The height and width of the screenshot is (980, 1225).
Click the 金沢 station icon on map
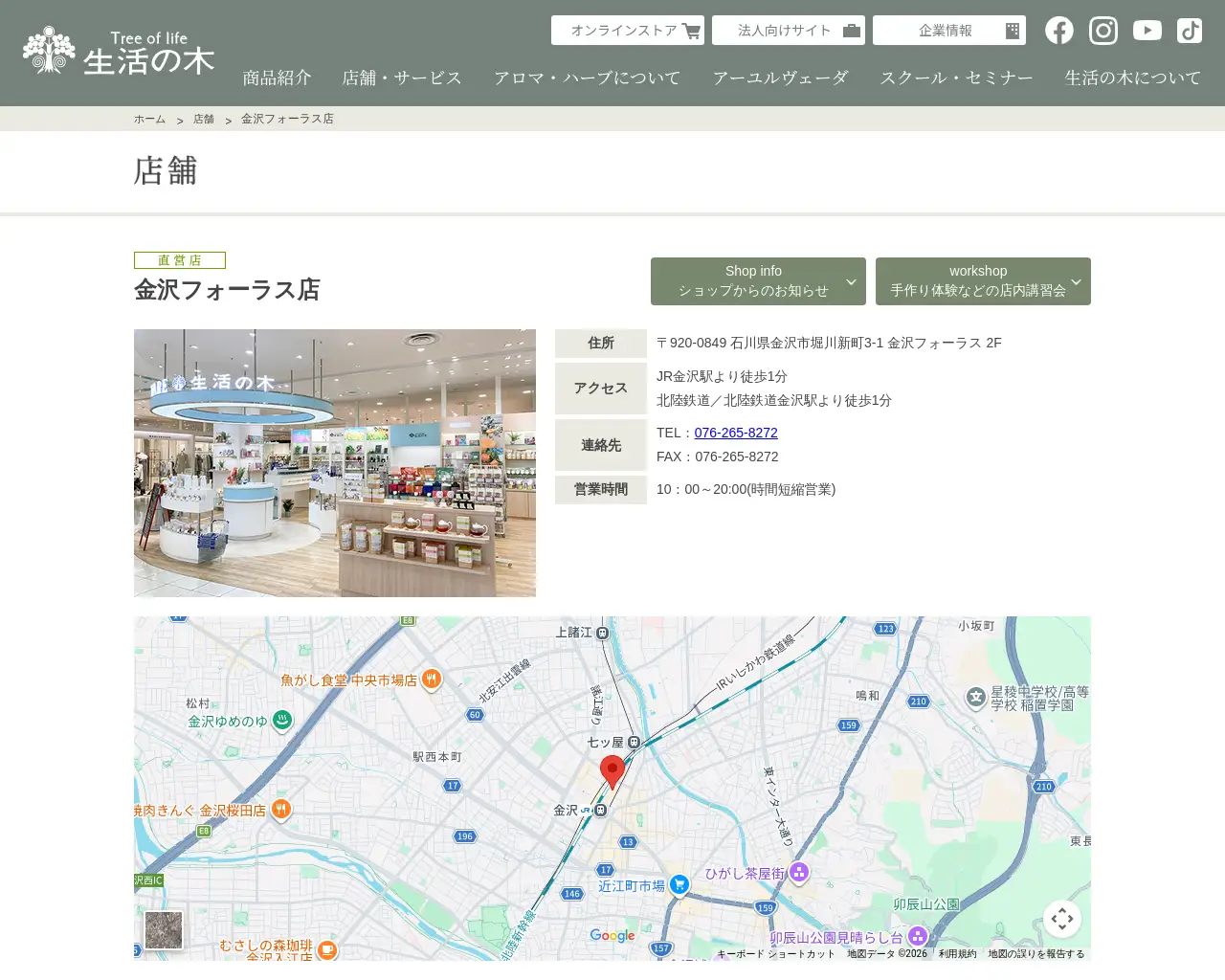(x=601, y=811)
